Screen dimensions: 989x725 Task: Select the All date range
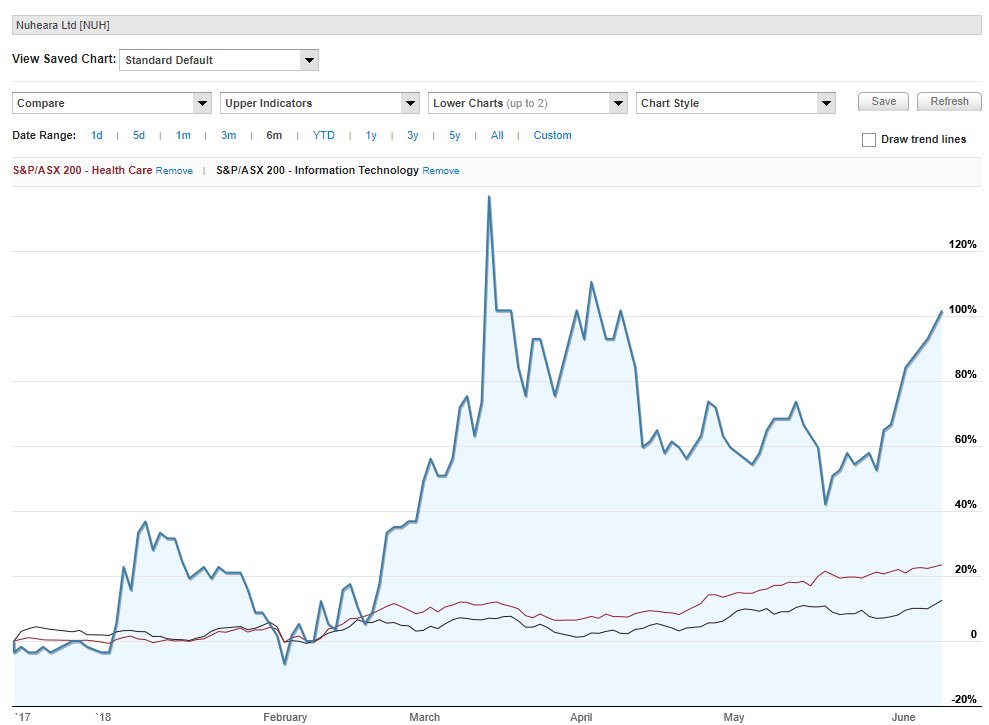coord(497,135)
